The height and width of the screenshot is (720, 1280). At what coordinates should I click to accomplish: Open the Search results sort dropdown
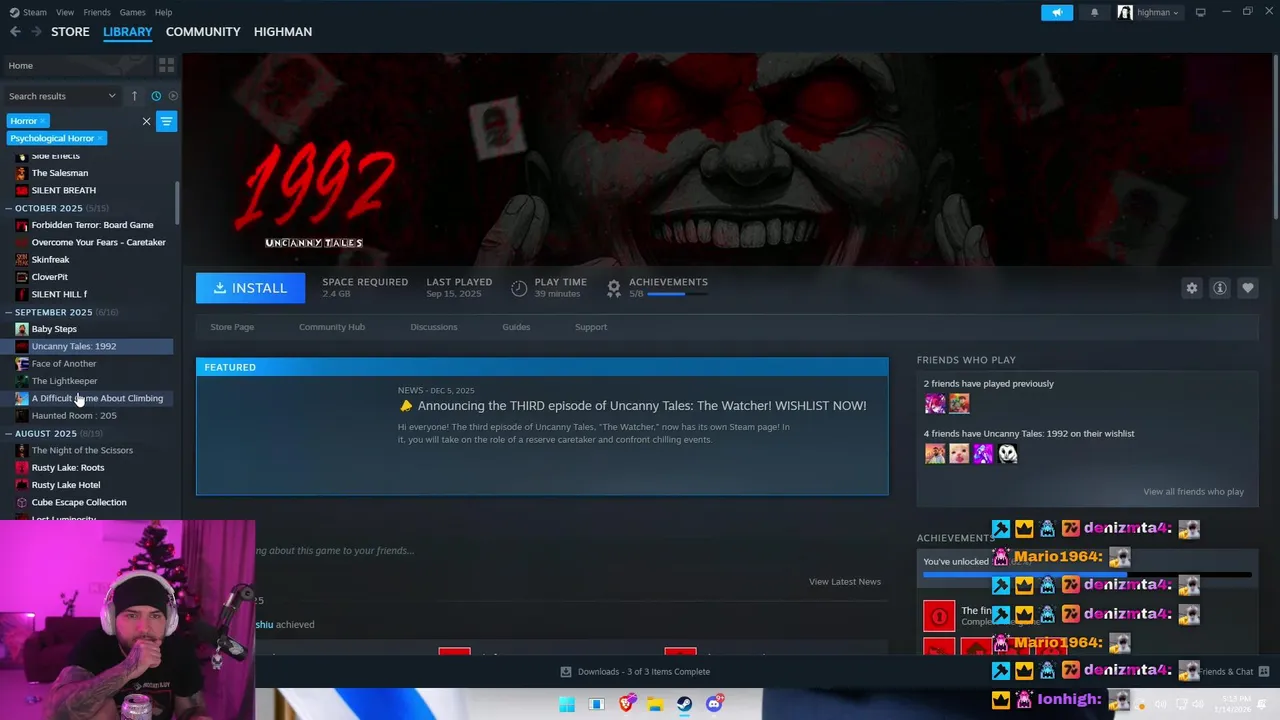point(62,96)
